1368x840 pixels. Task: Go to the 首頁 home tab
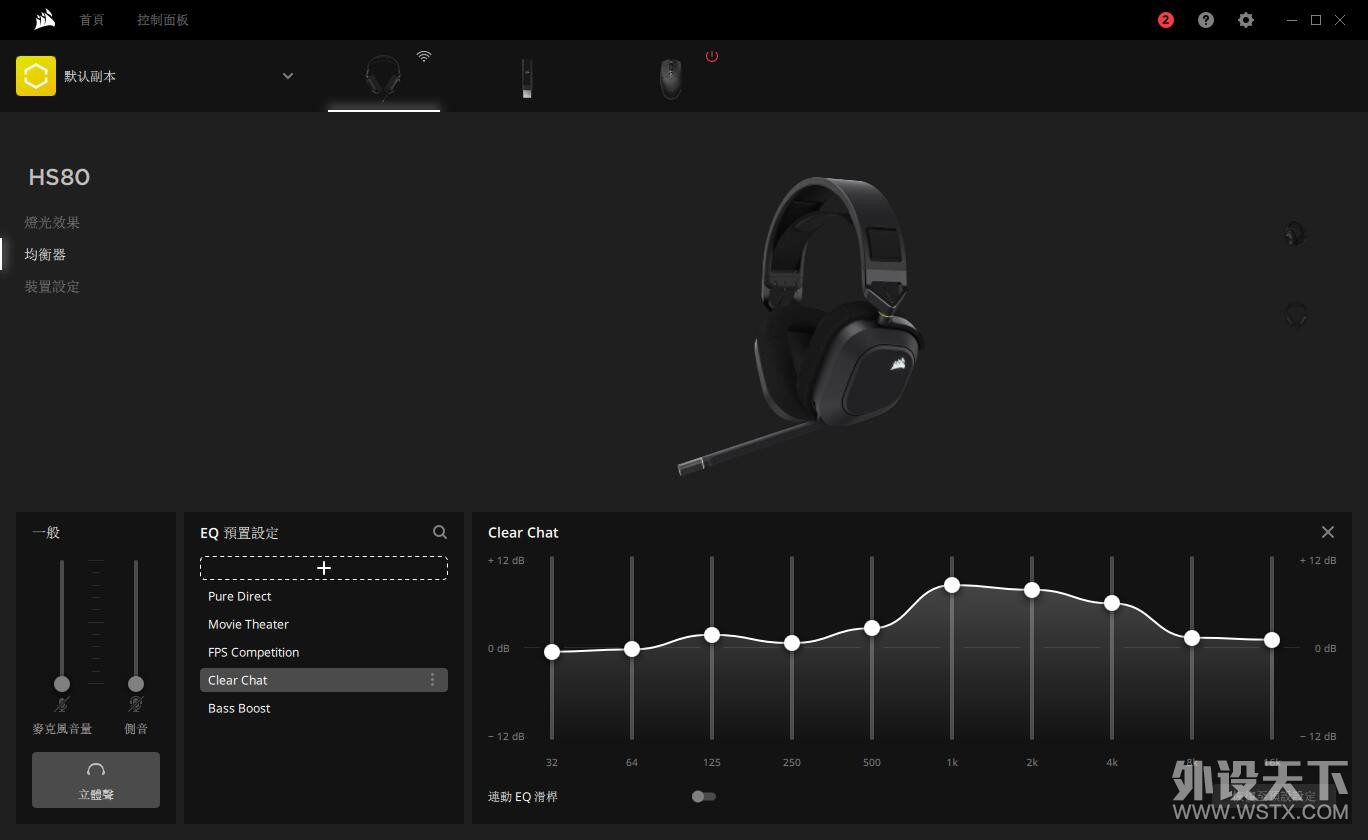point(92,20)
